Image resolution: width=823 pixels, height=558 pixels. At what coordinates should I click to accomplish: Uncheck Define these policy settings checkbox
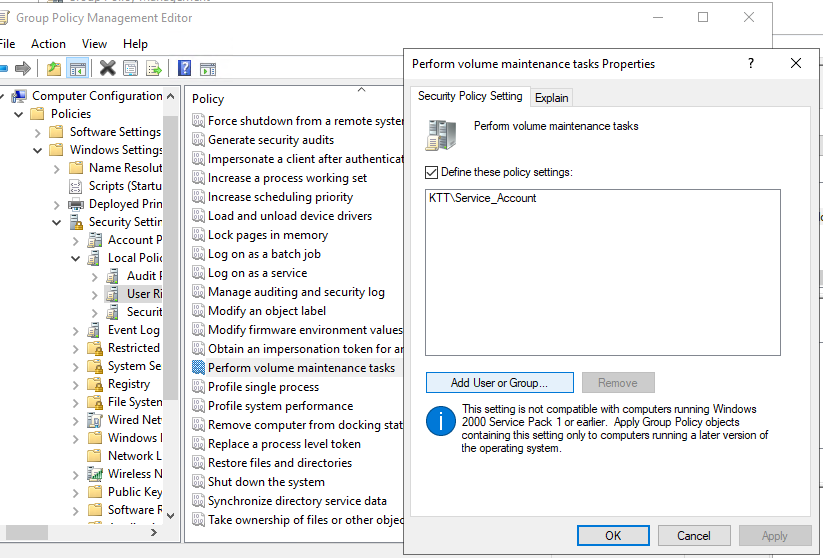click(431, 172)
